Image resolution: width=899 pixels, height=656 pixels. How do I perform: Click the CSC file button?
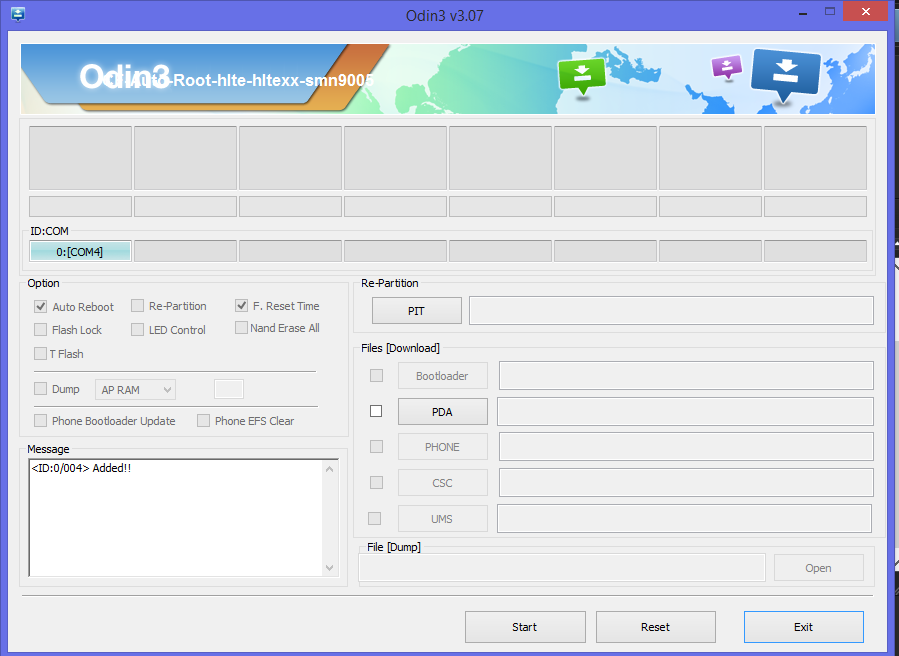click(443, 483)
